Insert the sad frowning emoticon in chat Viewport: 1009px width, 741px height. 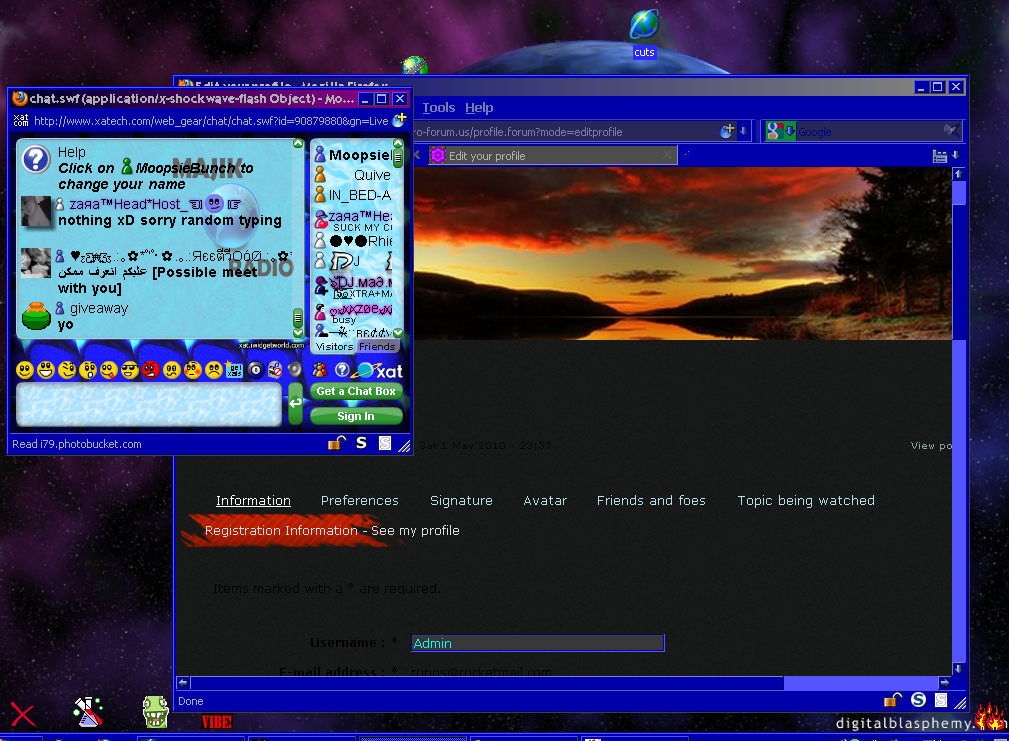[214, 370]
